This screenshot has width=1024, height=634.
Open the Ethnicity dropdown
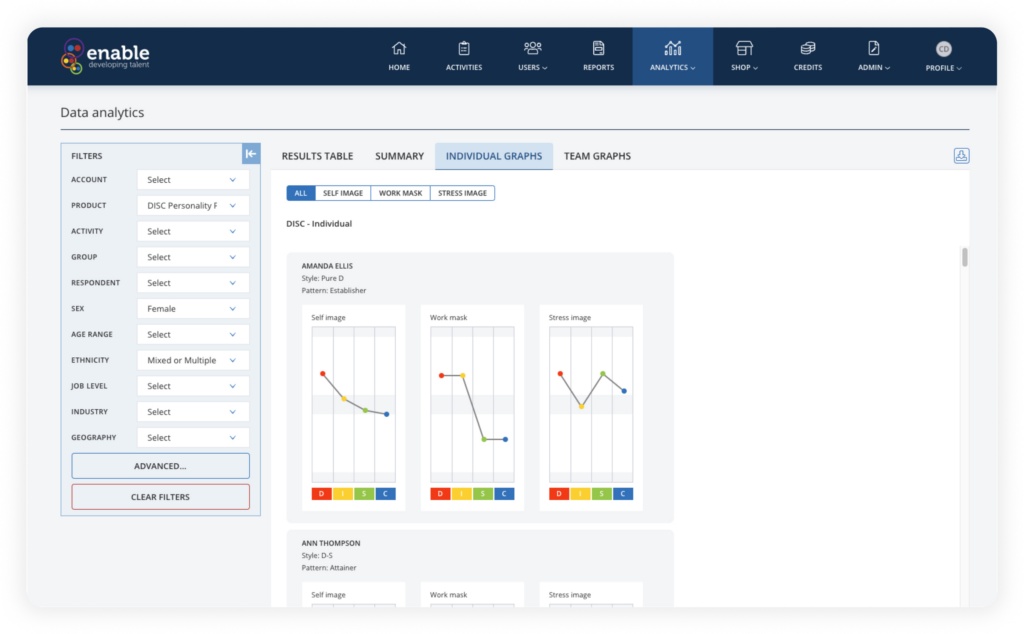[x=193, y=360]
